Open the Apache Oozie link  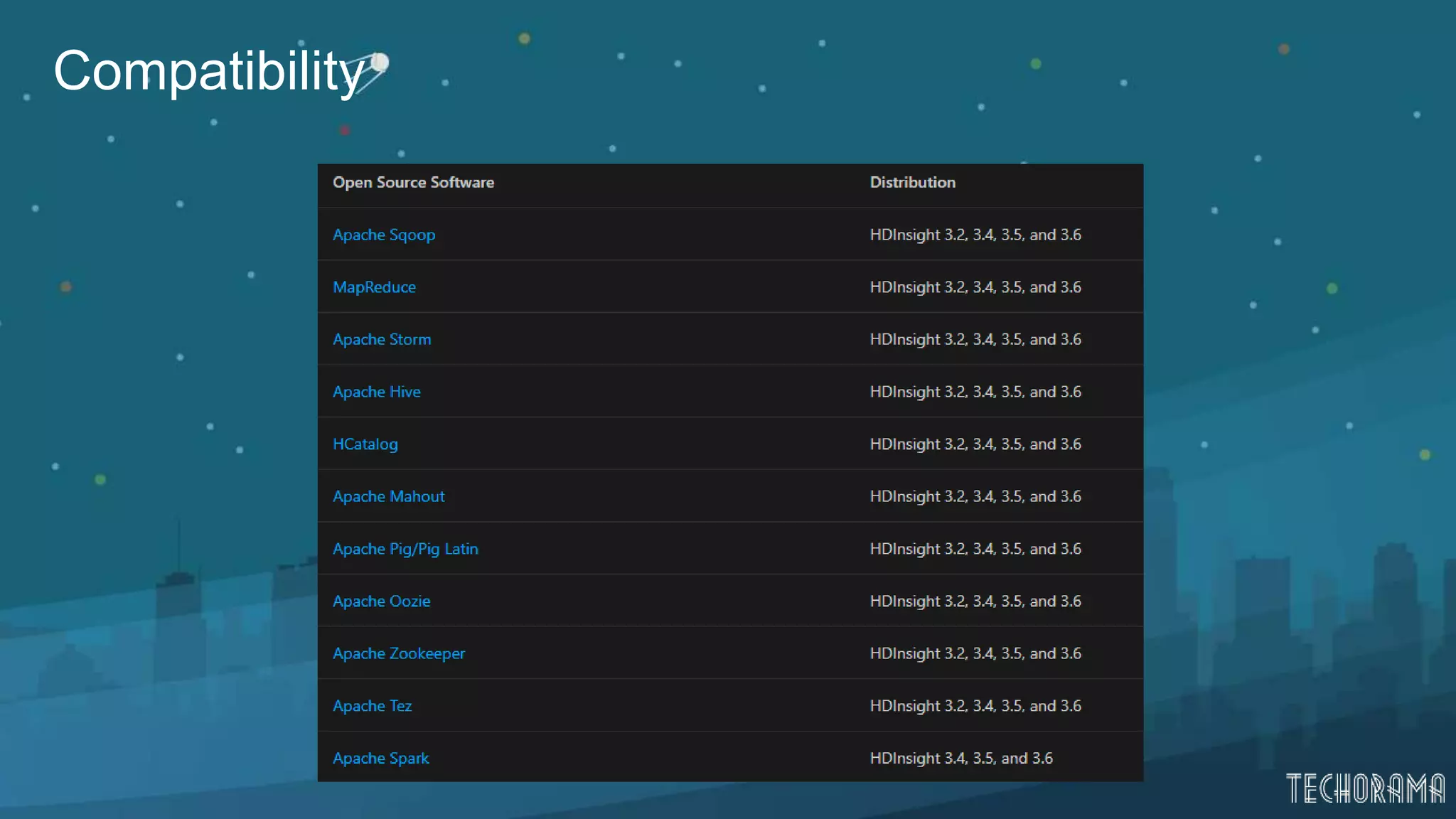[x=381, y=601]
